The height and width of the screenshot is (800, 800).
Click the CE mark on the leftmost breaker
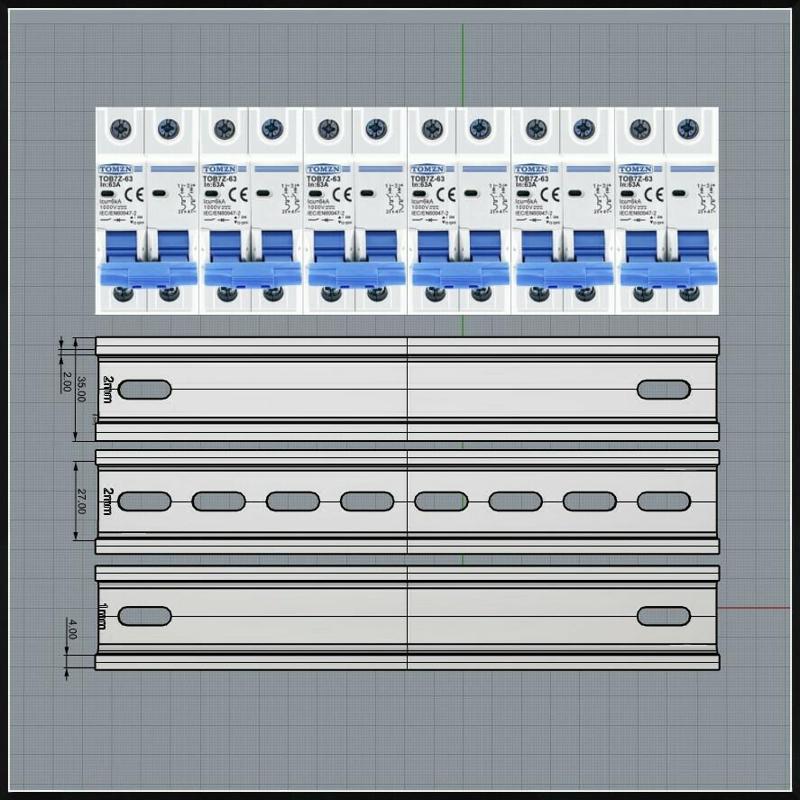tap(134, 194)
